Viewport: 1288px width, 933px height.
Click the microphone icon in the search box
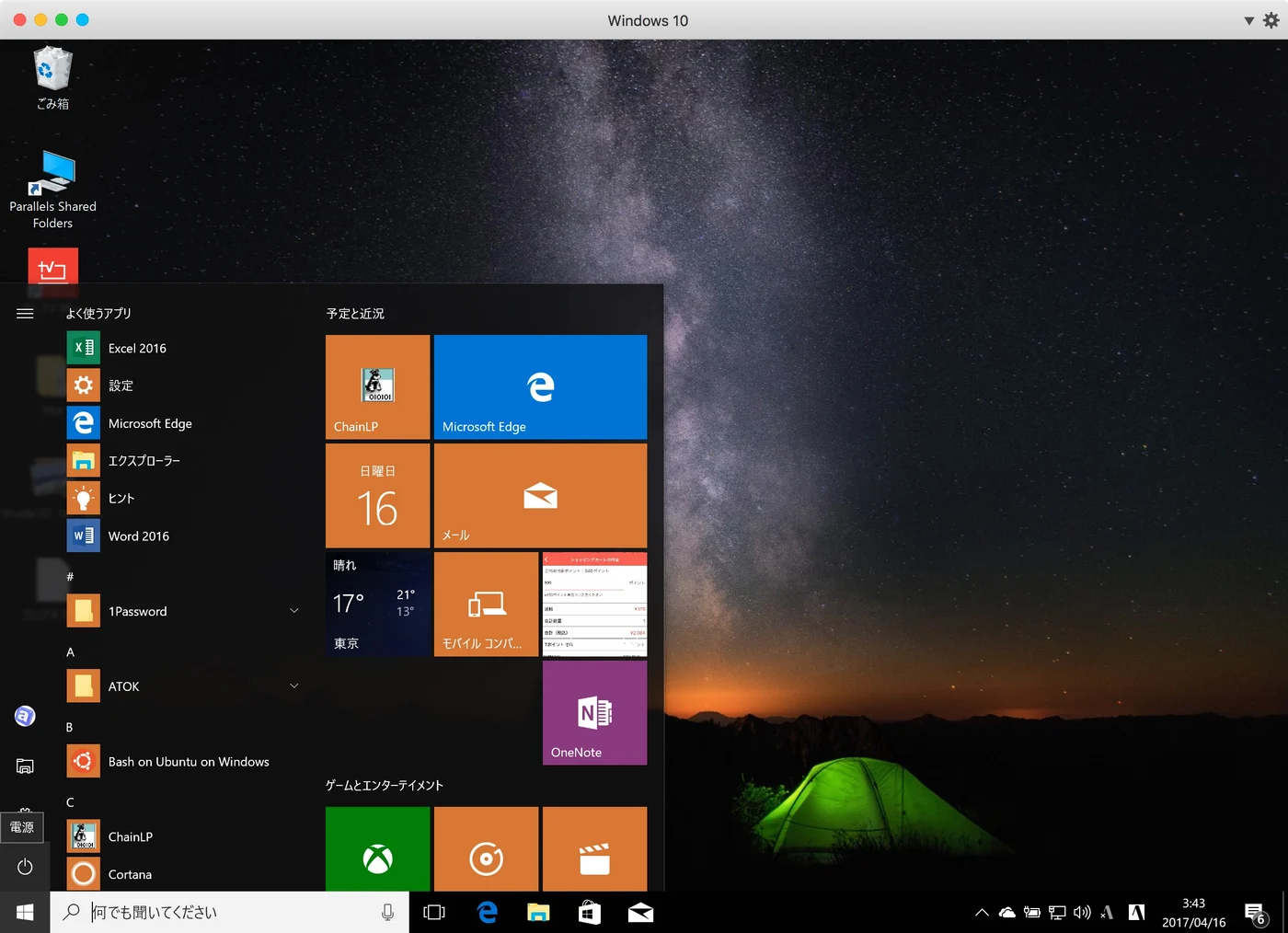[x=387, y=912]
